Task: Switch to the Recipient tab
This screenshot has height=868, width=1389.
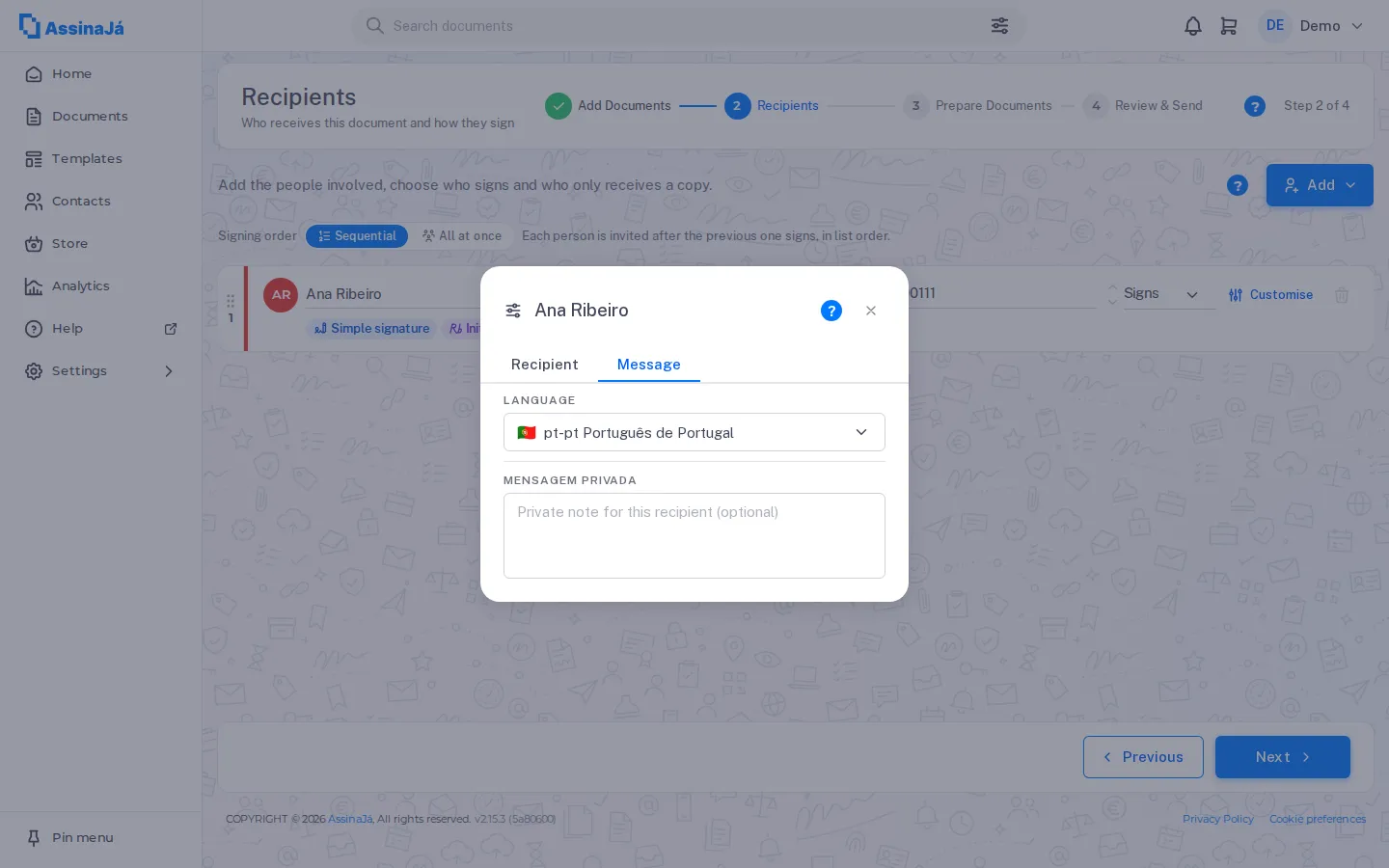Action: tap(545, 365)
